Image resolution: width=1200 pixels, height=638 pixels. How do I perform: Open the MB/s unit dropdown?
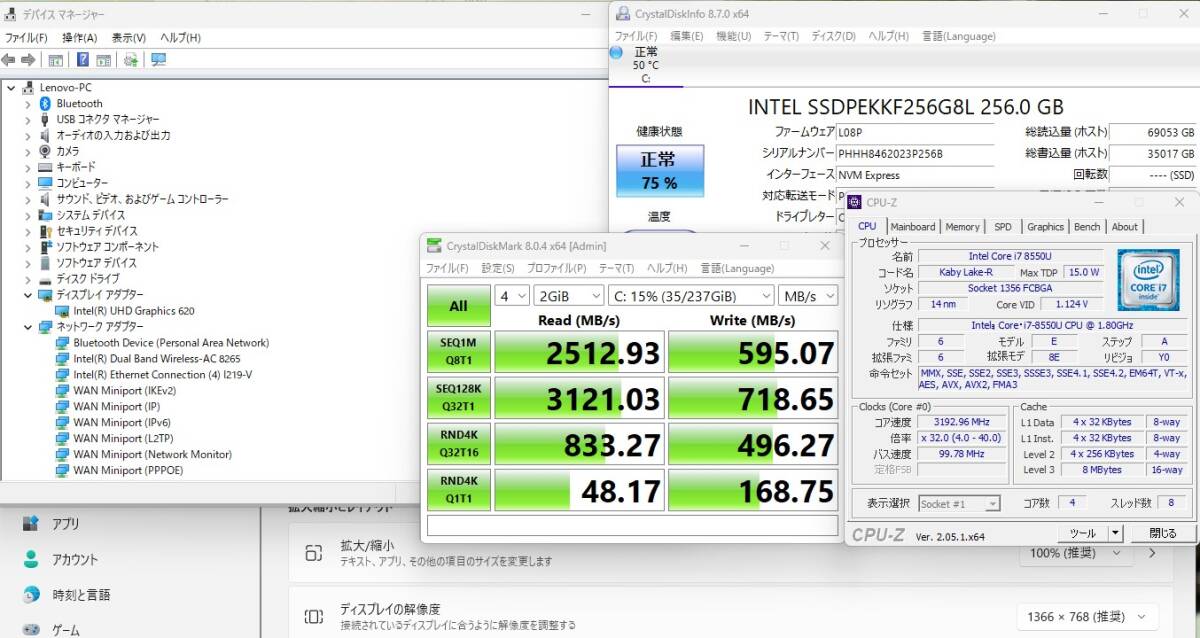pyautogui.click(x=809, y=296)
